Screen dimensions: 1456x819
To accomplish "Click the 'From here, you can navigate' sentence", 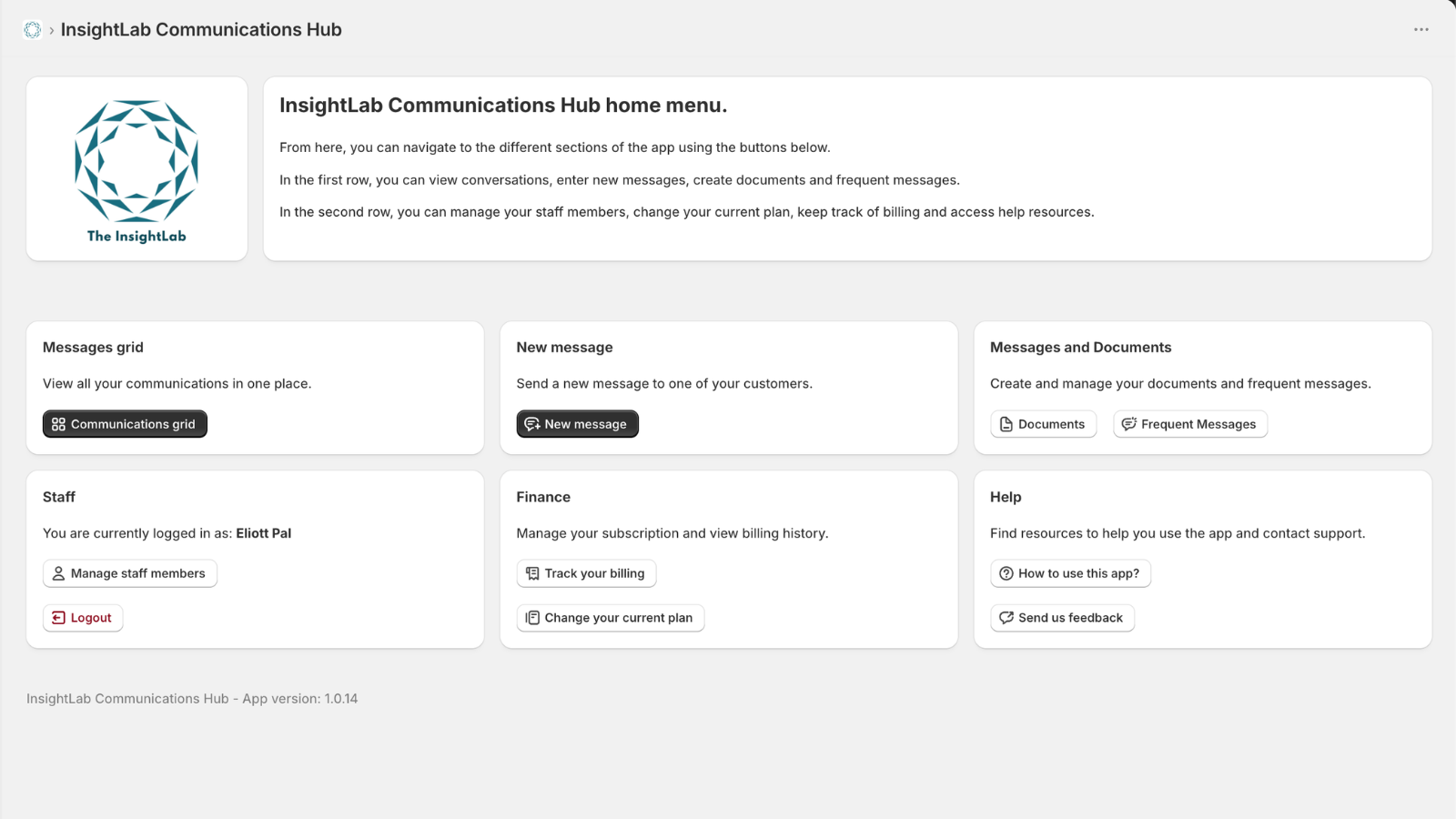I will (555, 147).
